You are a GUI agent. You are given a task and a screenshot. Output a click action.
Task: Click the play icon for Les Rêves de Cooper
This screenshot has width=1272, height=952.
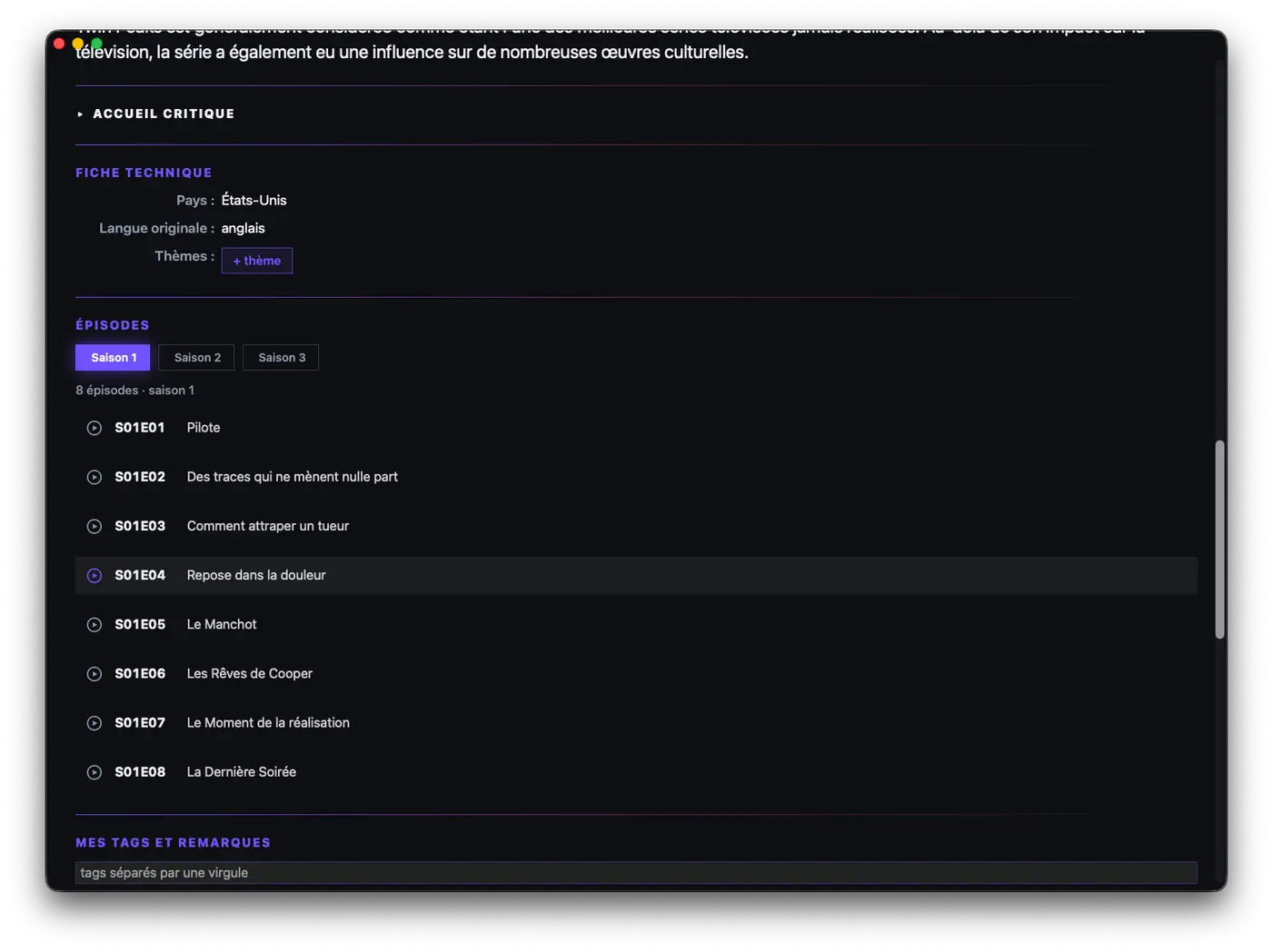(x=94, y=674)
